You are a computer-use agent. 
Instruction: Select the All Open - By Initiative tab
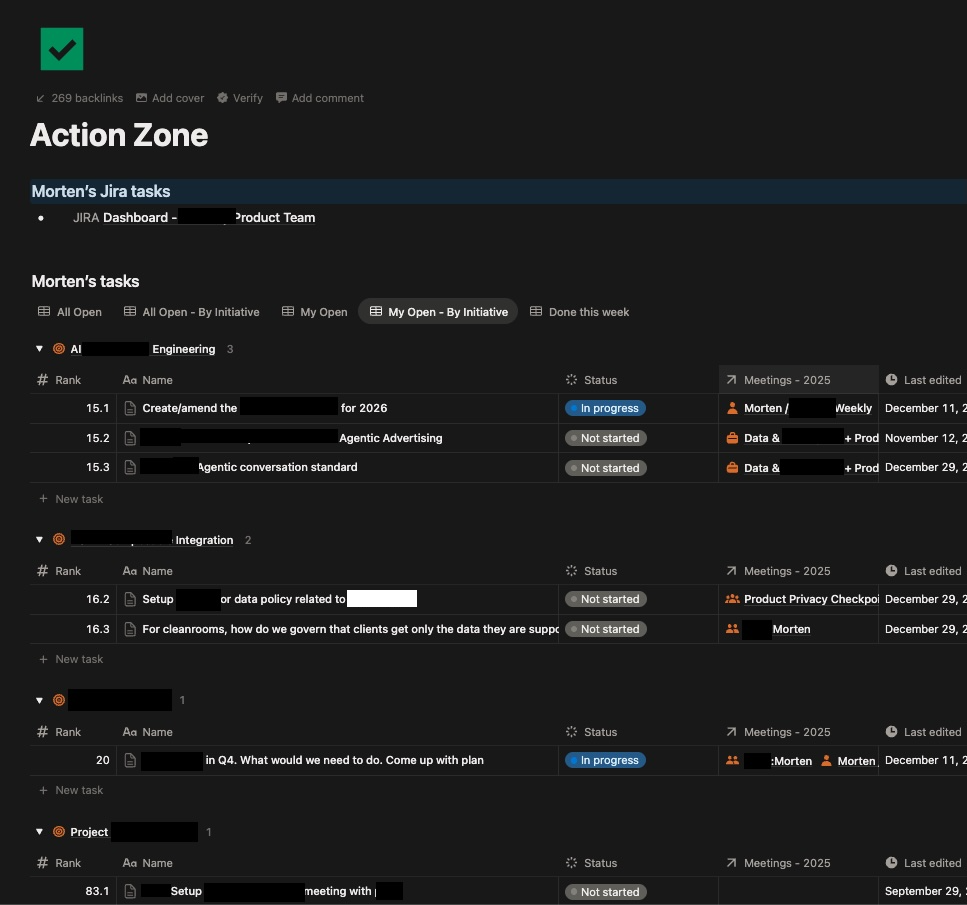191,312
